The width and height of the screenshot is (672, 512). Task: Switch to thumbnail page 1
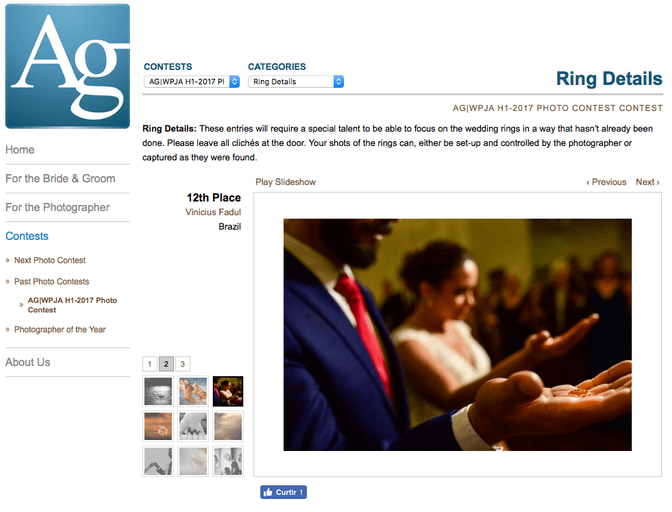150,364
